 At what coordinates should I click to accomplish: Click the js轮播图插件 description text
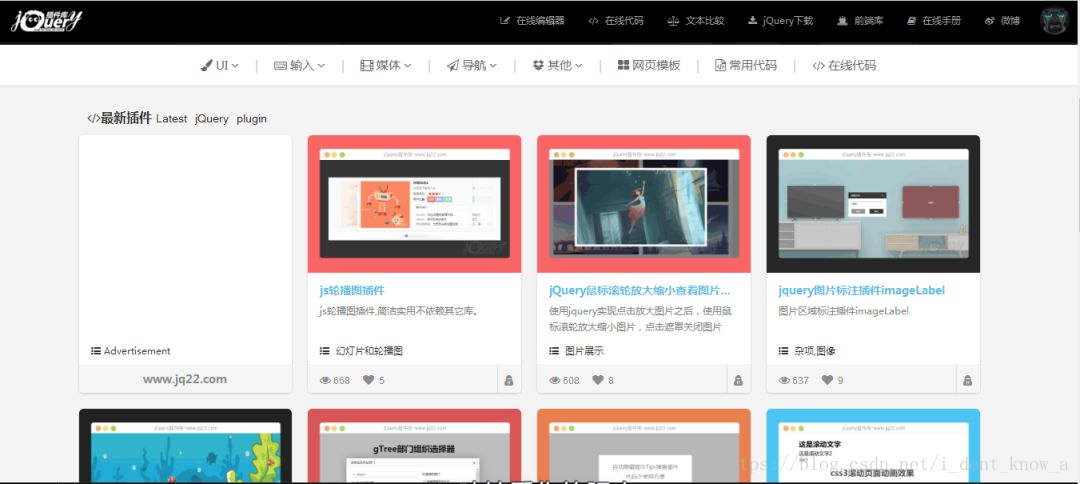point(399,311)
